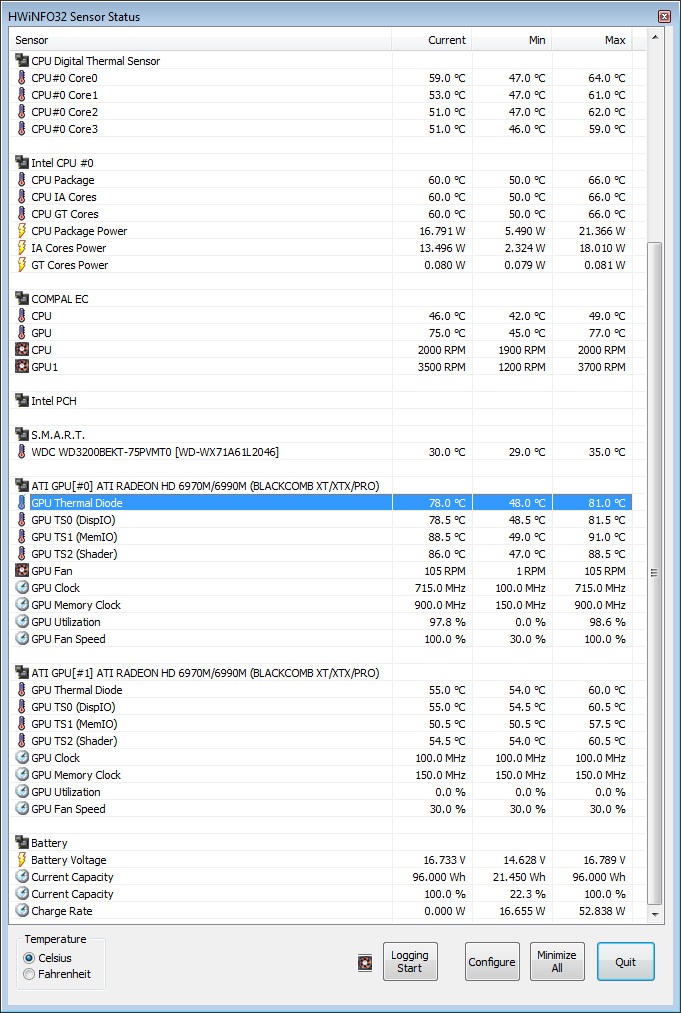Click the Sensor column header
Screen dimensions: 681x1013
pos(200,40)
